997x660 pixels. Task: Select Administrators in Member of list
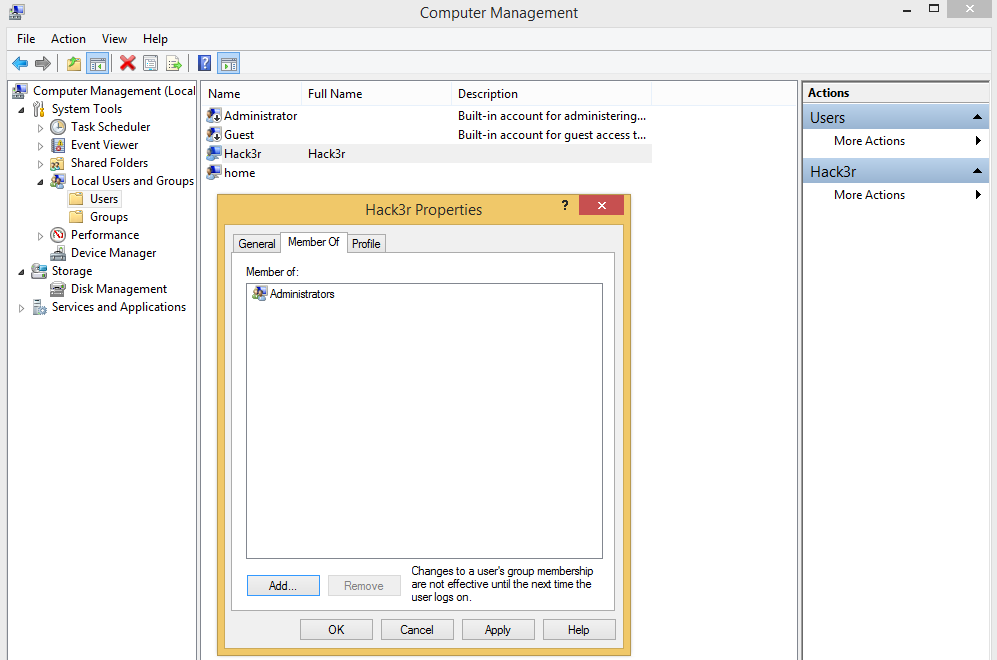(301, 294)
